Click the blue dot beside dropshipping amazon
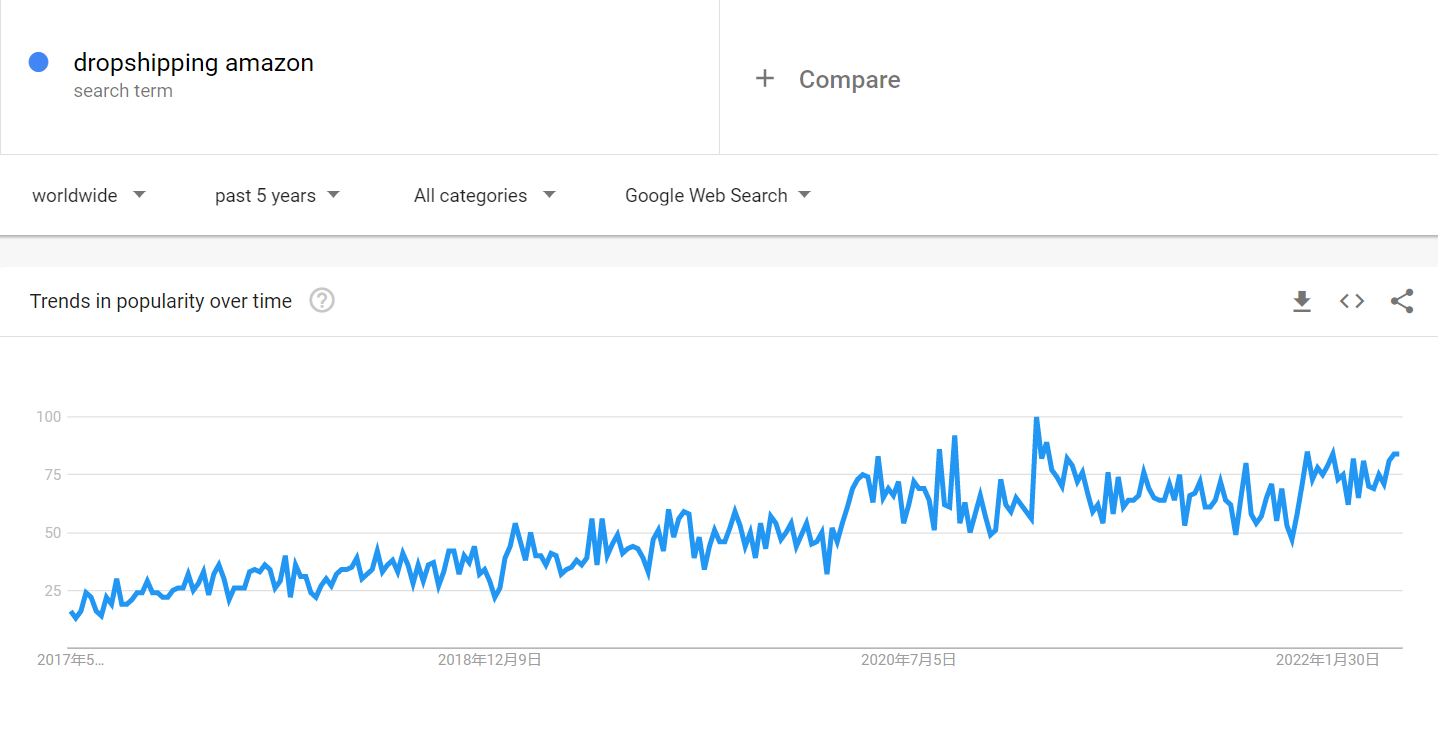 [x=39, y=62]
